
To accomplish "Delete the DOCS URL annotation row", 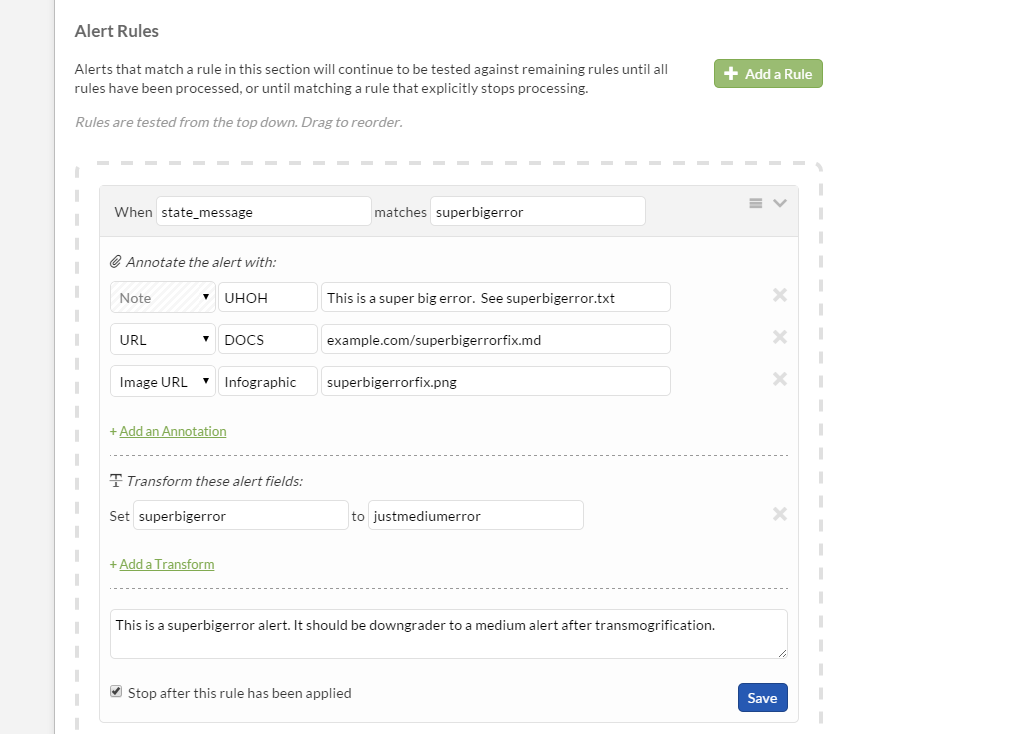I will (x=780, y=337).
